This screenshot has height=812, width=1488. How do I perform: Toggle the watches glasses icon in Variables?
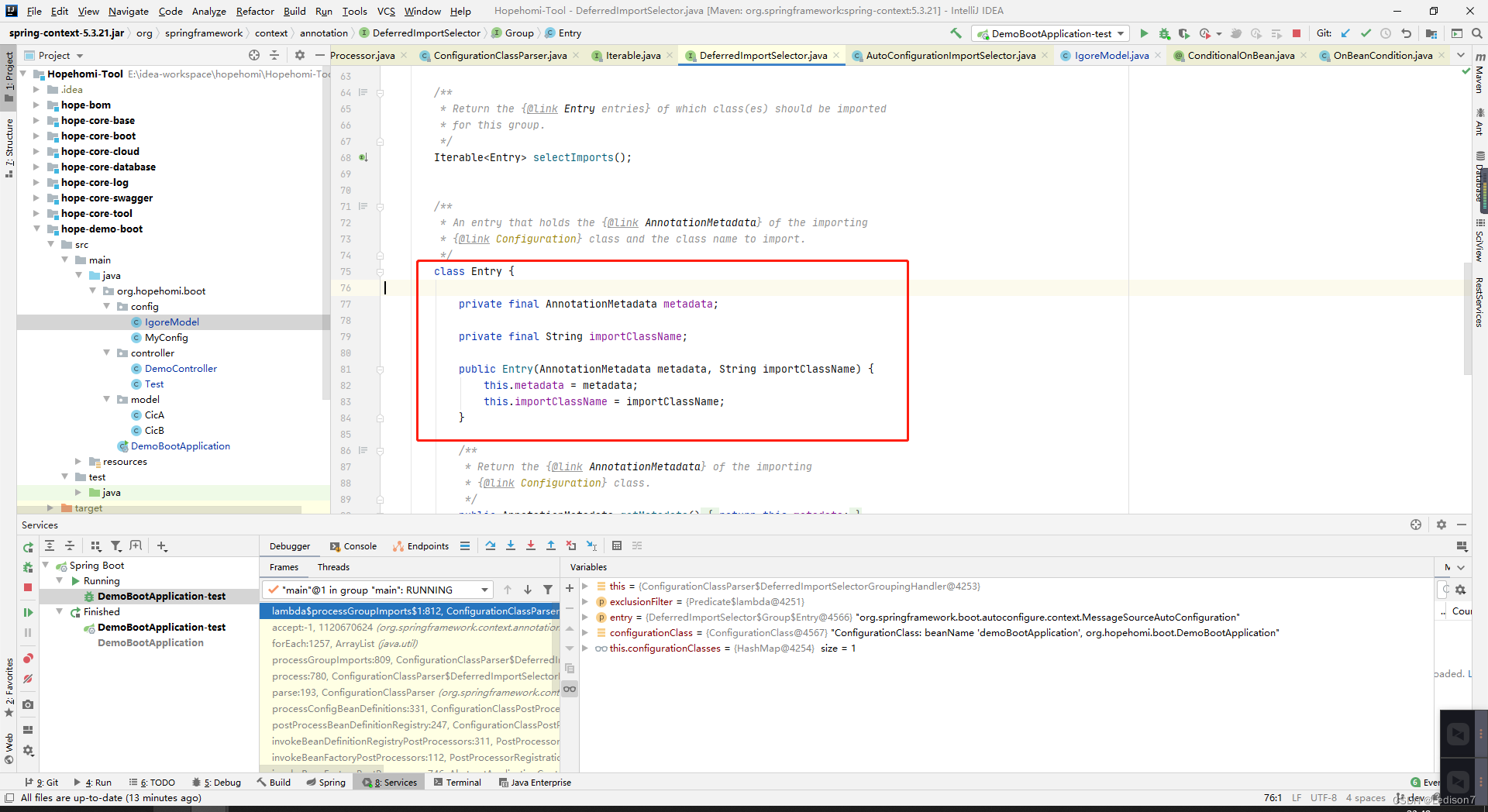pyautogui.click(x=570, y=689)
